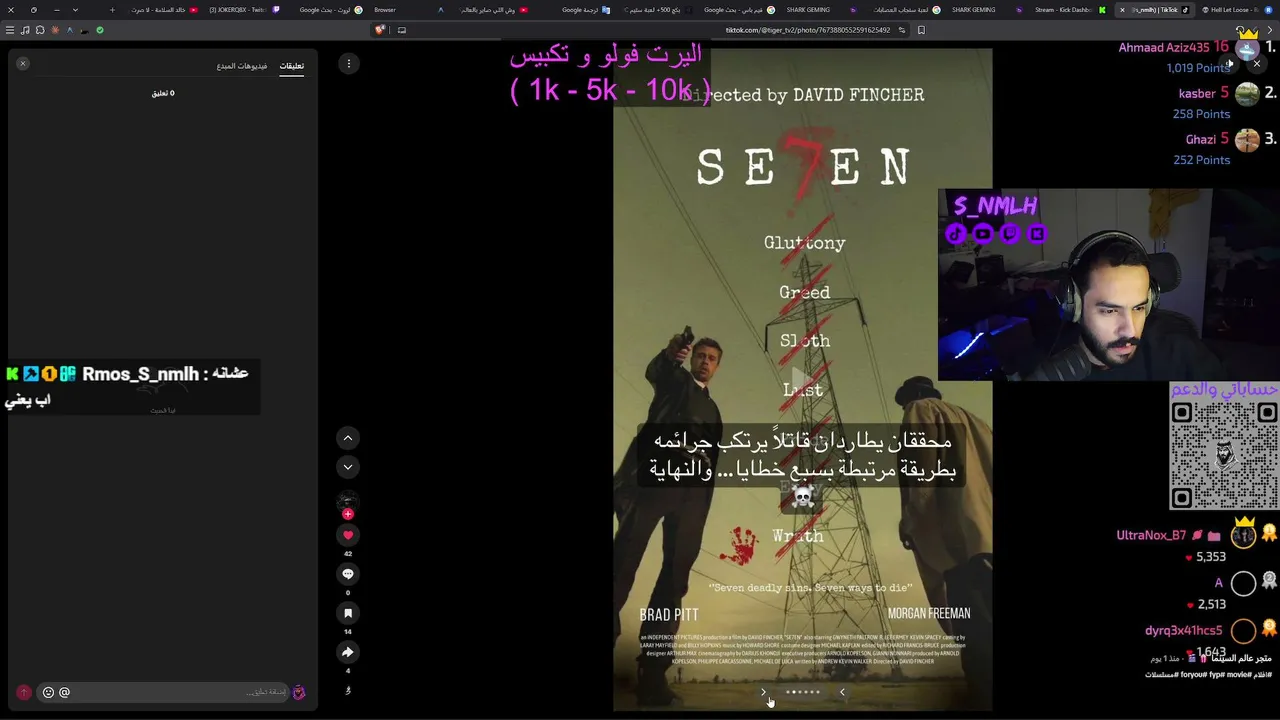This screenshot has height=720, width=1280.
Task: Open the Brave Shields icon in address bar
Action: 380,30
